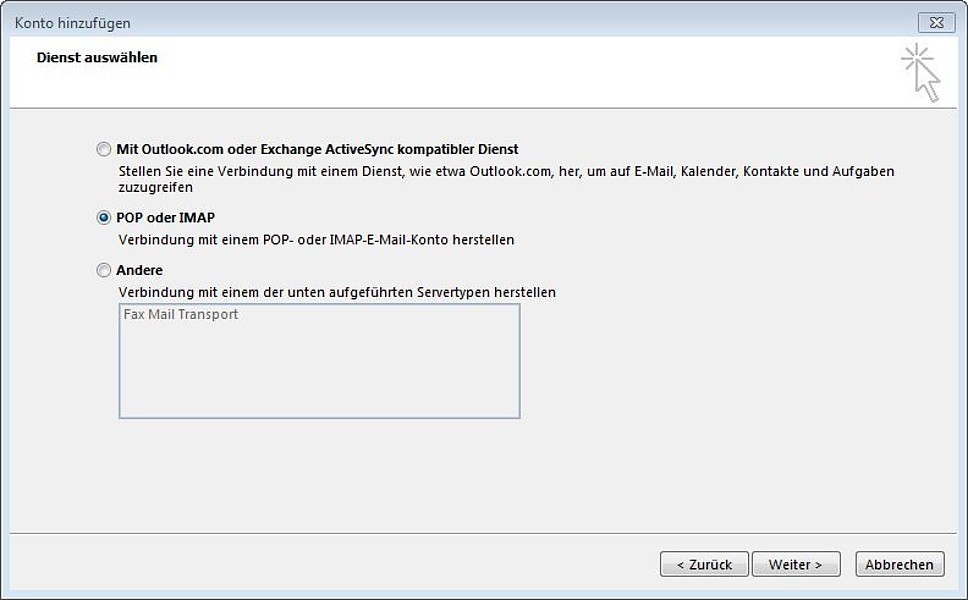Screen dimensions: 968x600
Task: Select Fax Mail Transport in the list
Action: click(x=181, y=314)
